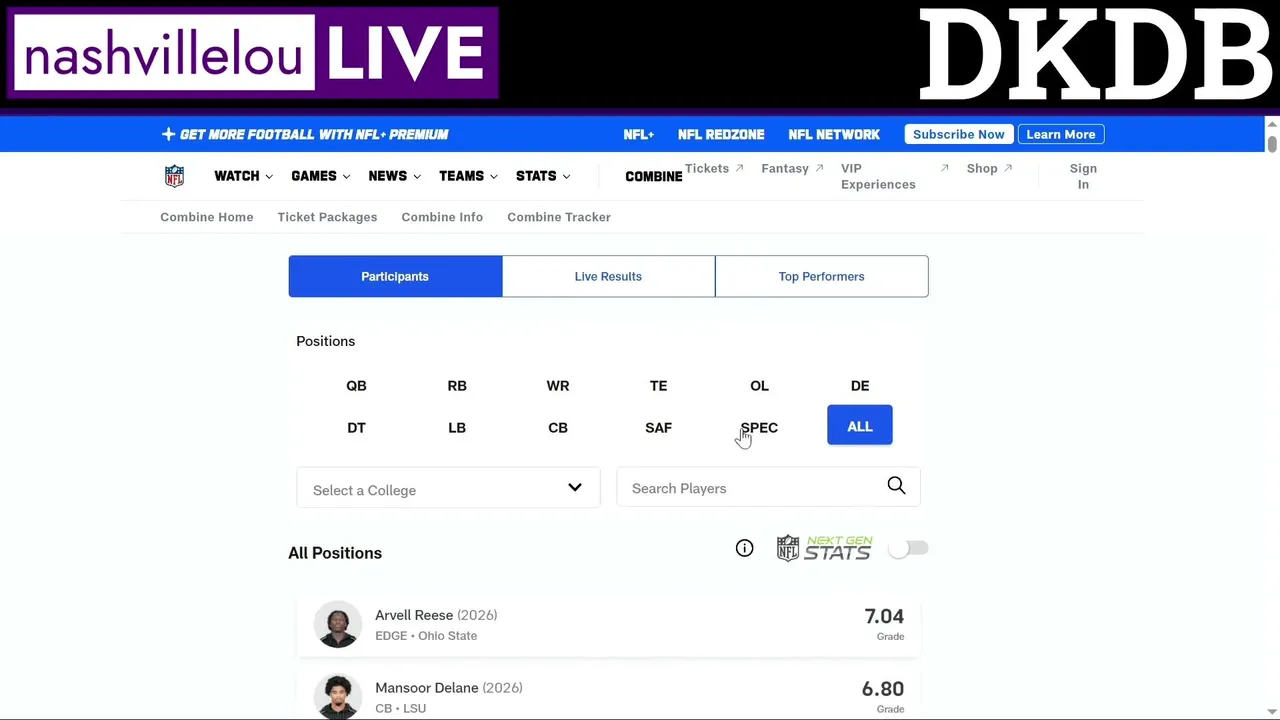Open the Fantasy external link
The image size is (1280, 720).
[792, 168]
